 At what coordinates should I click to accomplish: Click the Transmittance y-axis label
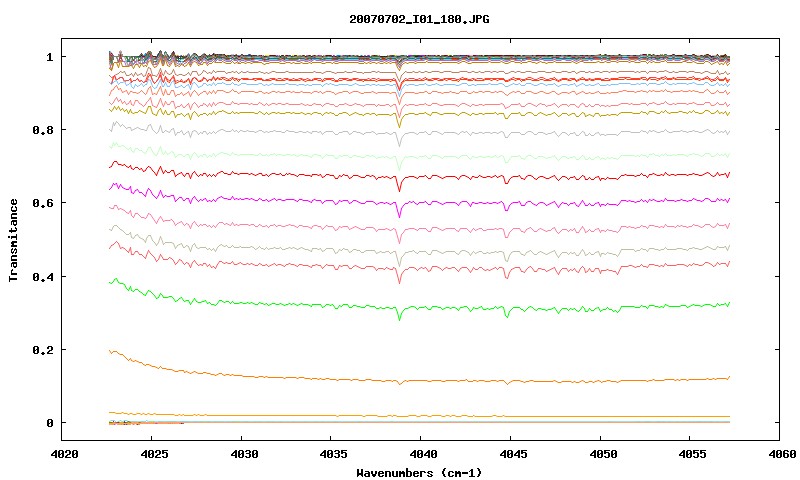coord(14,240)
